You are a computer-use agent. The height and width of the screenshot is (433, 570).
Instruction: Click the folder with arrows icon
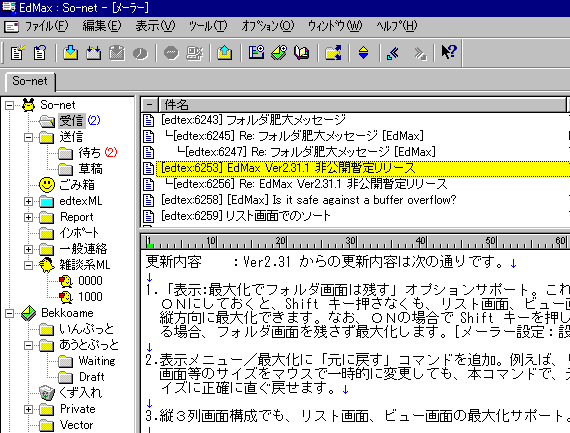333,53
